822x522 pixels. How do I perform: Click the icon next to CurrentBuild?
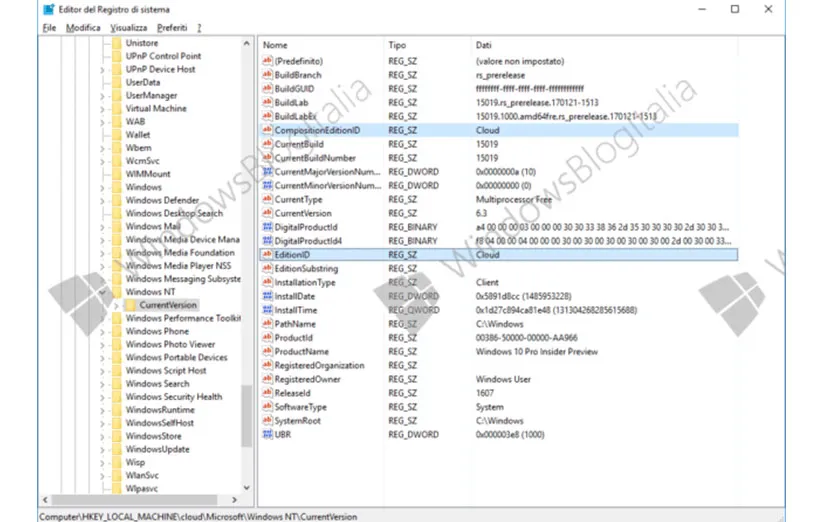[267, 144]
